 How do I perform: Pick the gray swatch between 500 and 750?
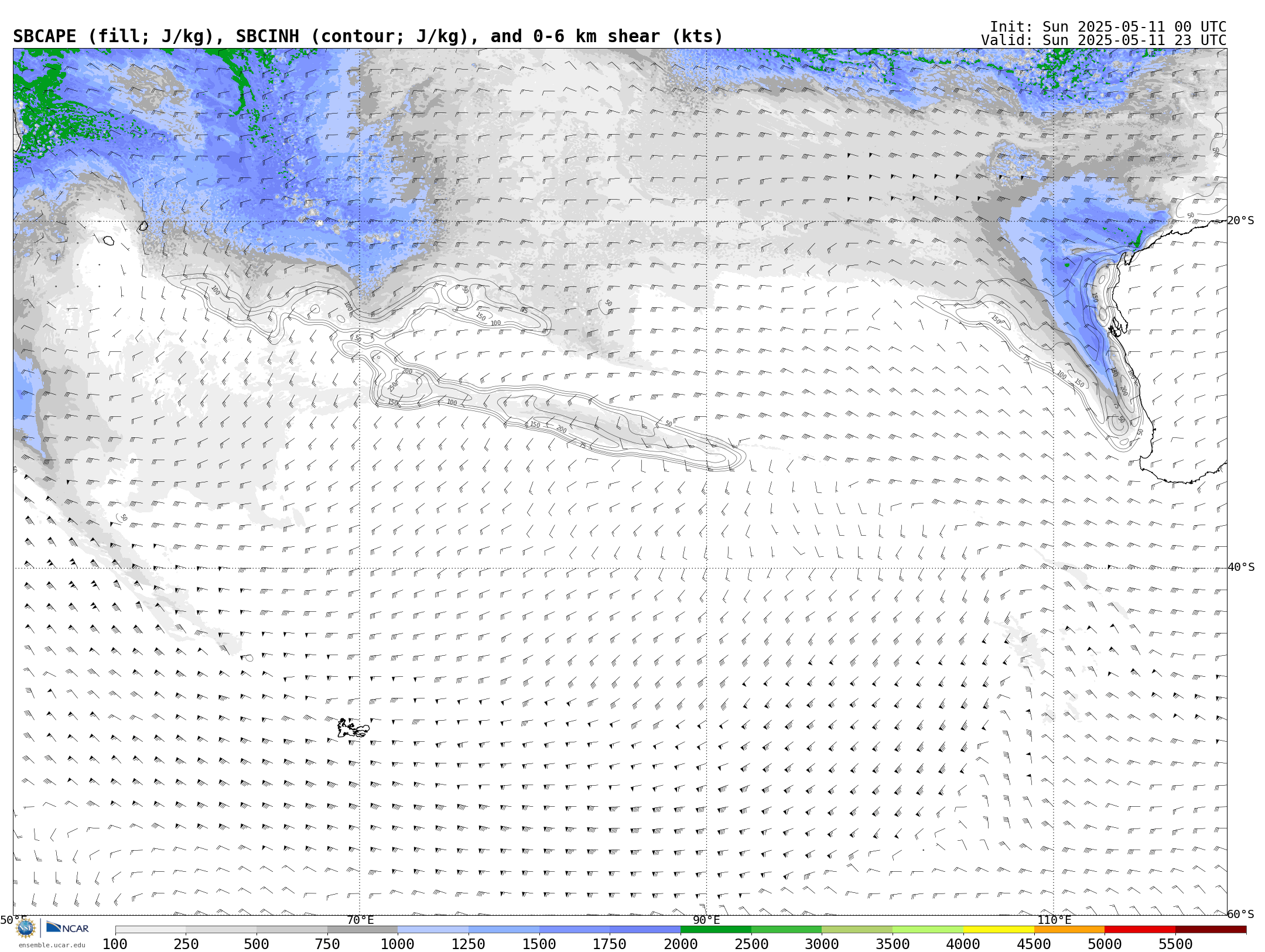[x=292, y=930]
